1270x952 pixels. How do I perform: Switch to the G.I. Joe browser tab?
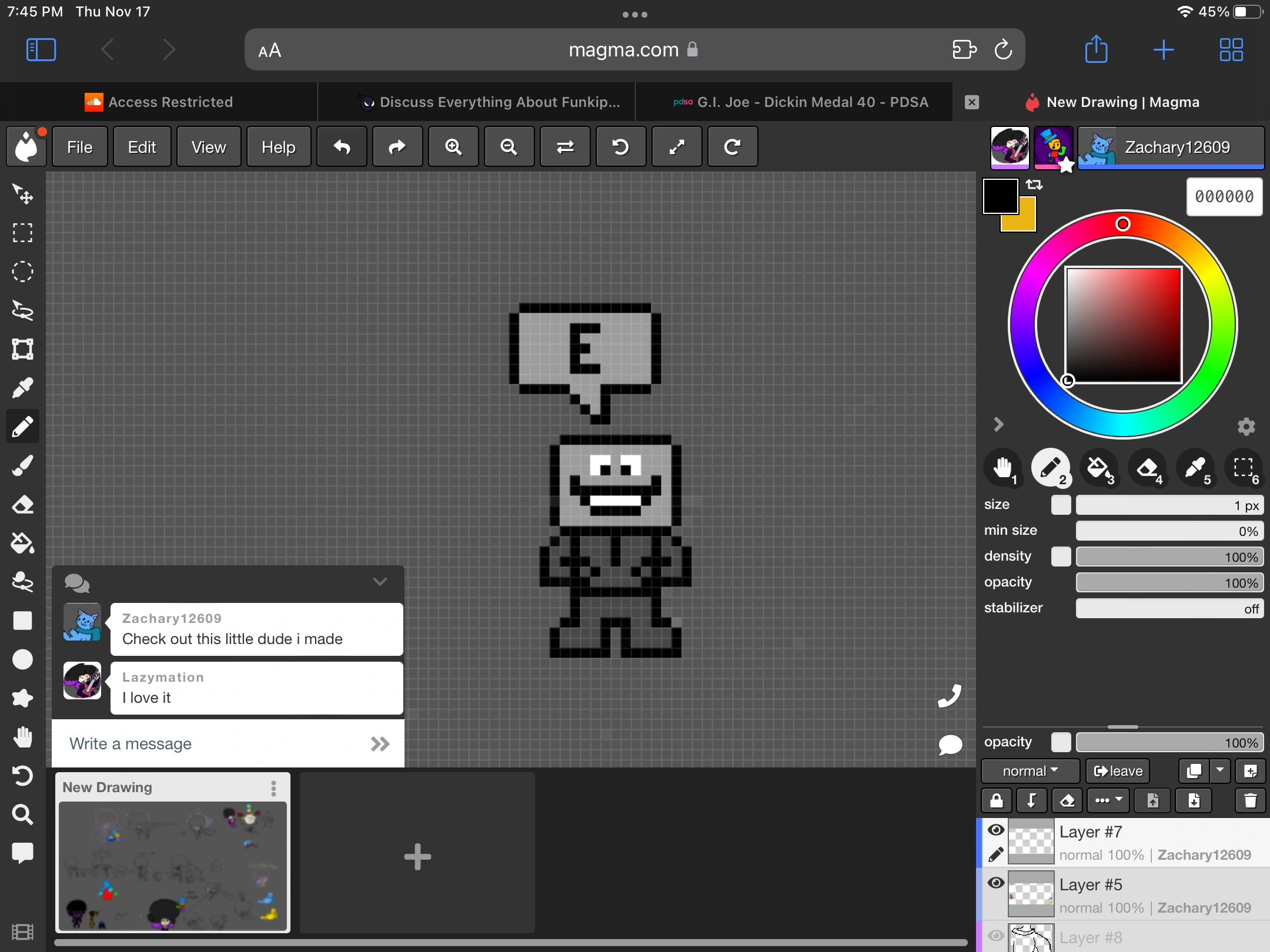[811, 102]
